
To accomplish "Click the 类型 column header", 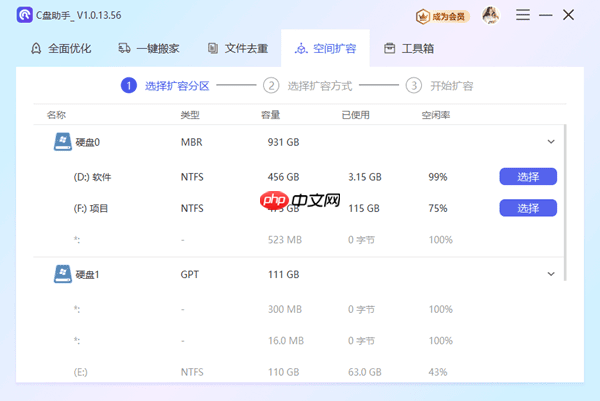I will (190, 115).
